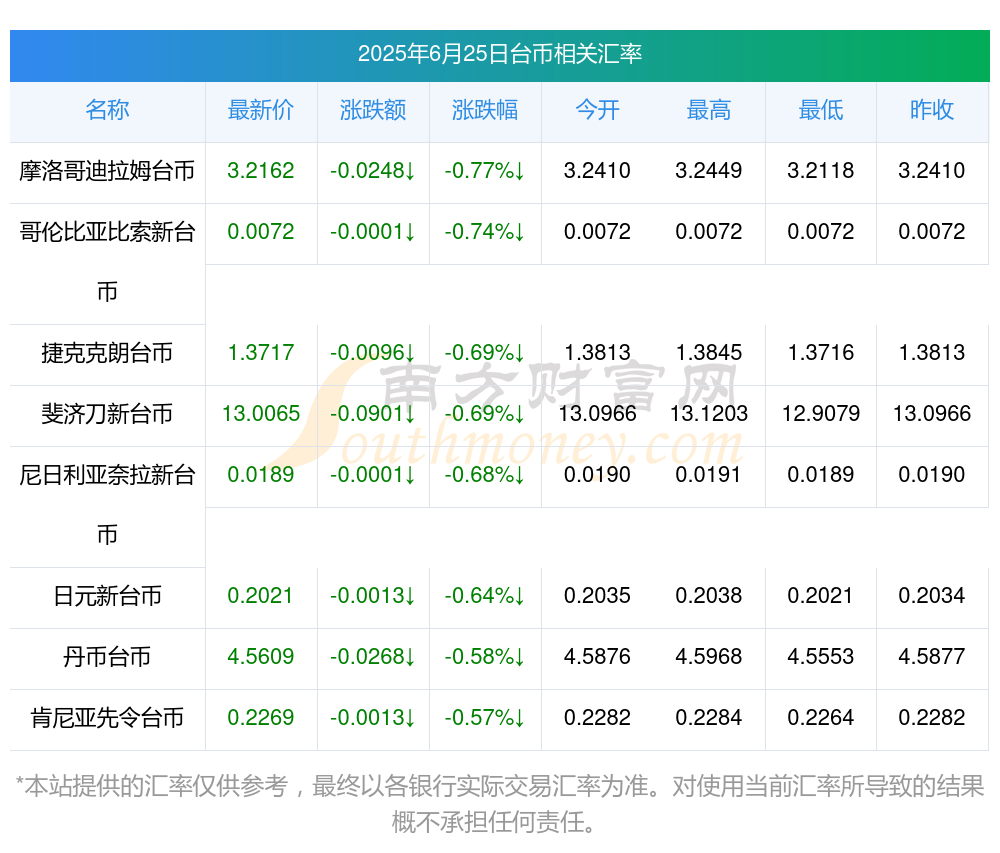The height and width of the screenshot is (853, 1000).
Task: Click the low value 4.5553
Action: pyautogui.click(x=821, y=657)
